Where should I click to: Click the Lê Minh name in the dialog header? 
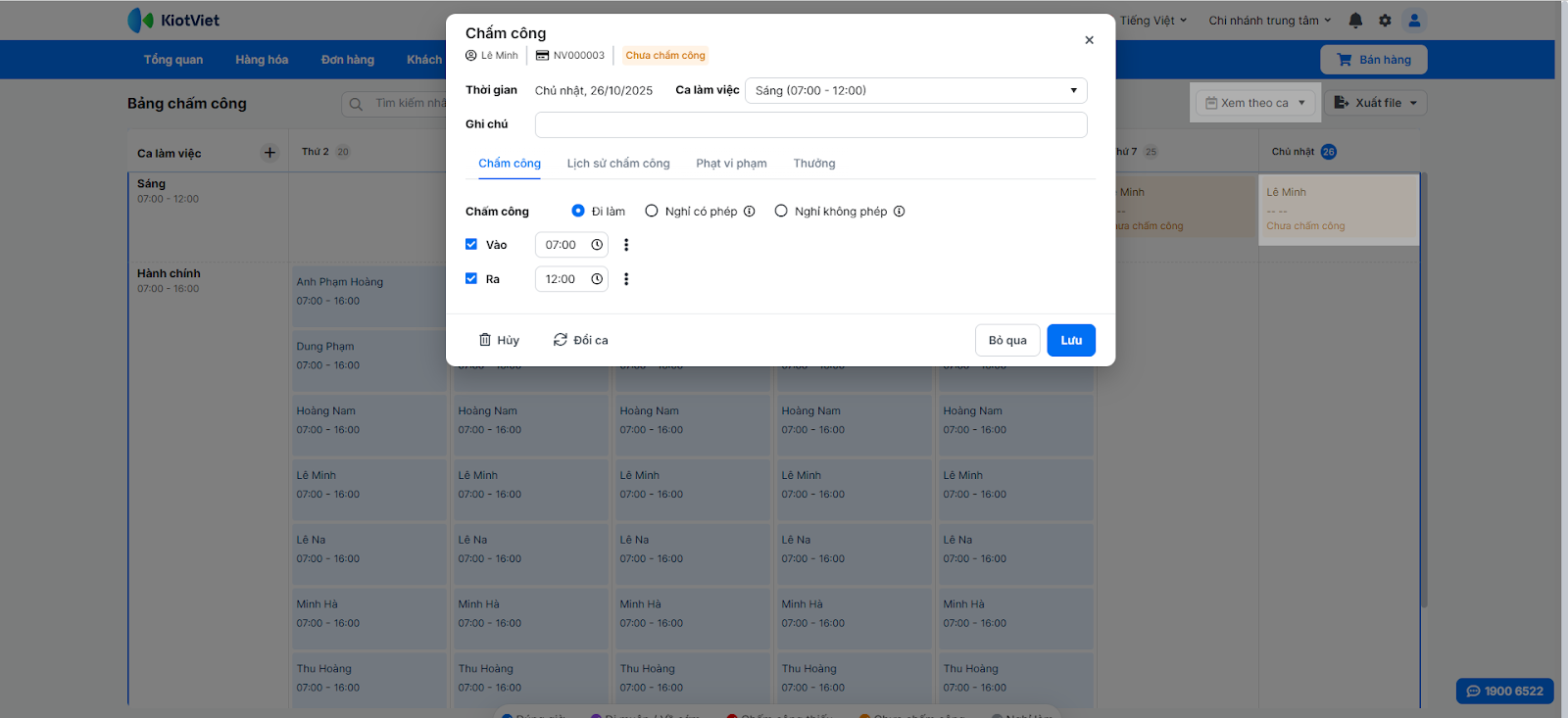[x=500, y=56]
